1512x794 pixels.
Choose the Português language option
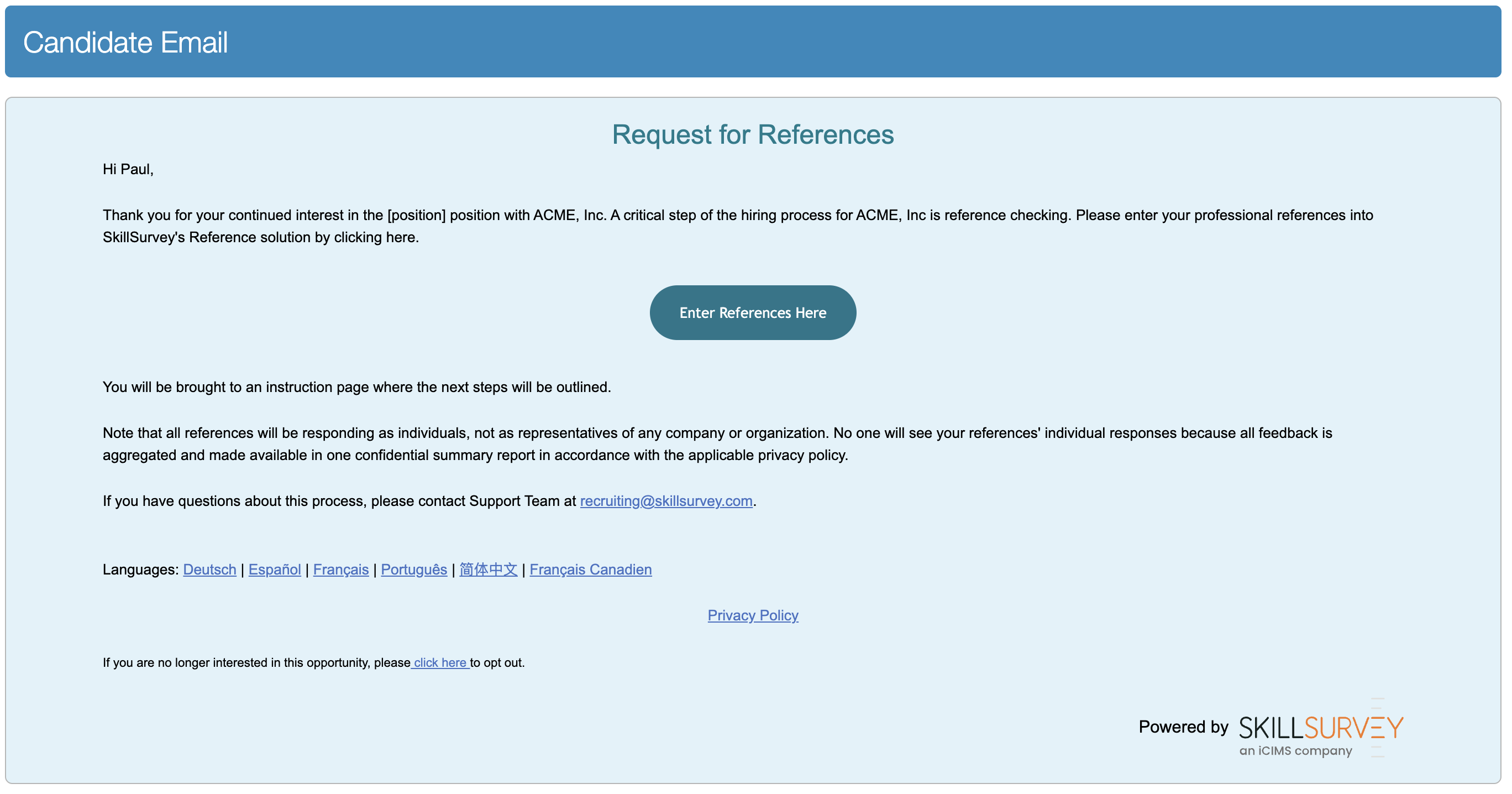[413, 570]
